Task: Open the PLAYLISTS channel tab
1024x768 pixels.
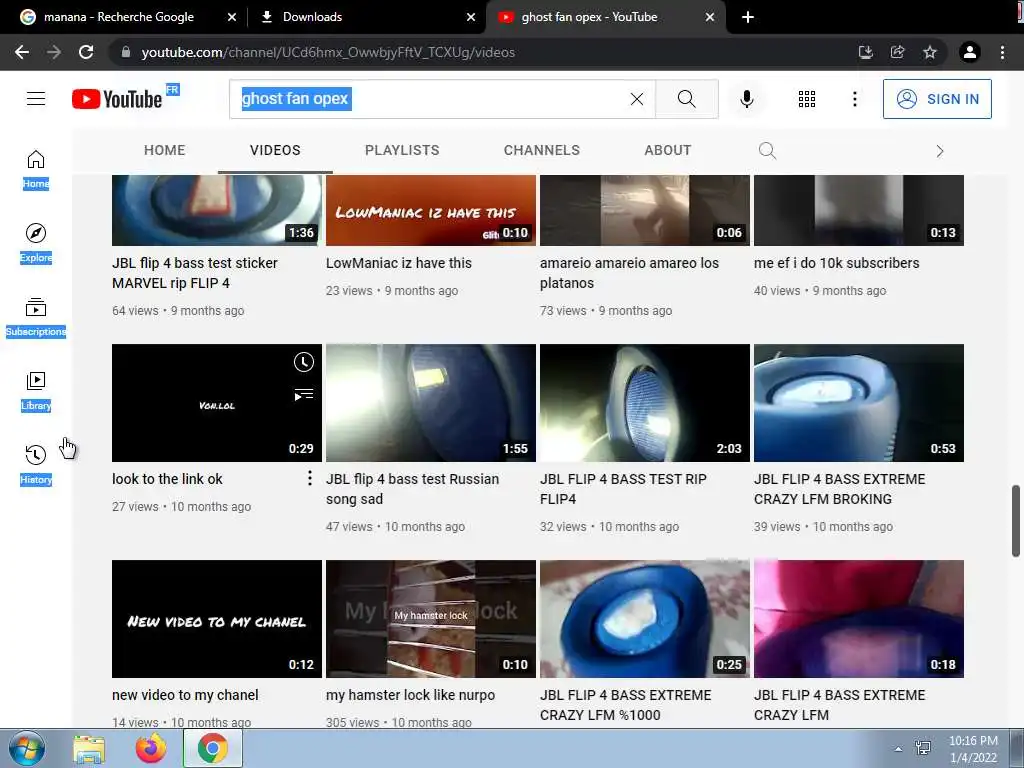Action: pos(402,150)
